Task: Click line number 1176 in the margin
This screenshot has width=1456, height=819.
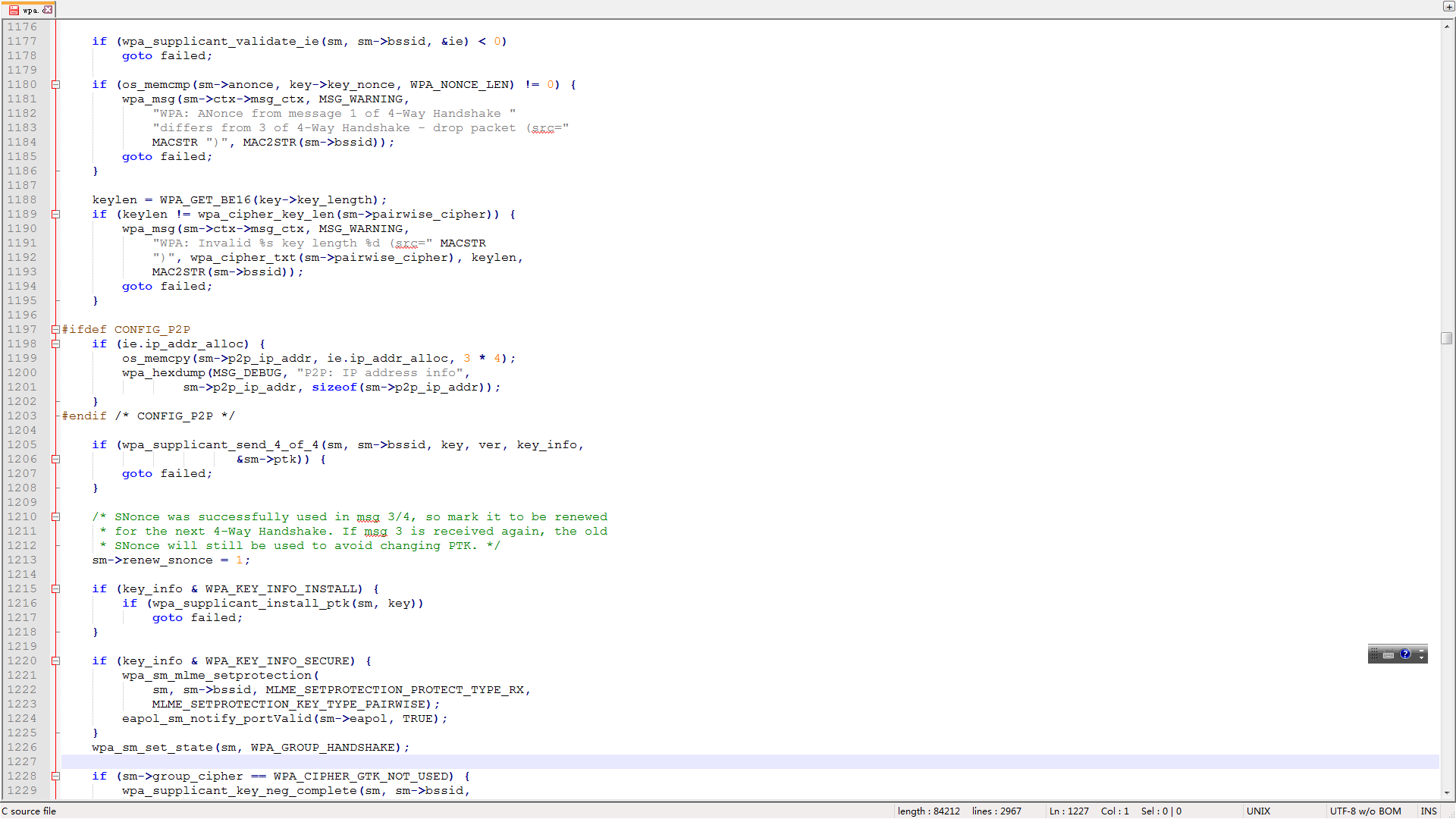Action: [x=22, y=27]
